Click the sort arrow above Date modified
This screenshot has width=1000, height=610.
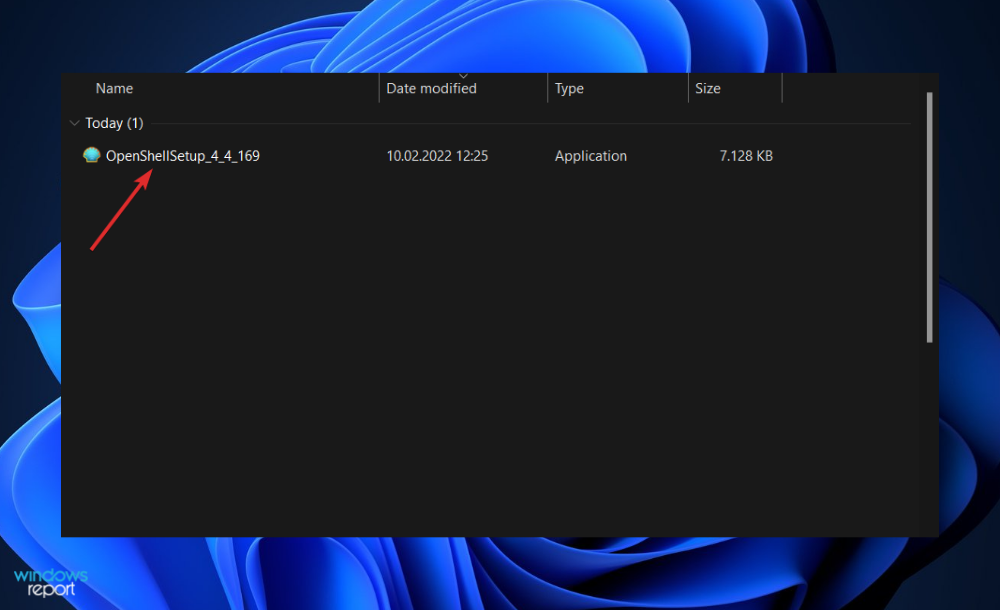click(x=462, y=77)
